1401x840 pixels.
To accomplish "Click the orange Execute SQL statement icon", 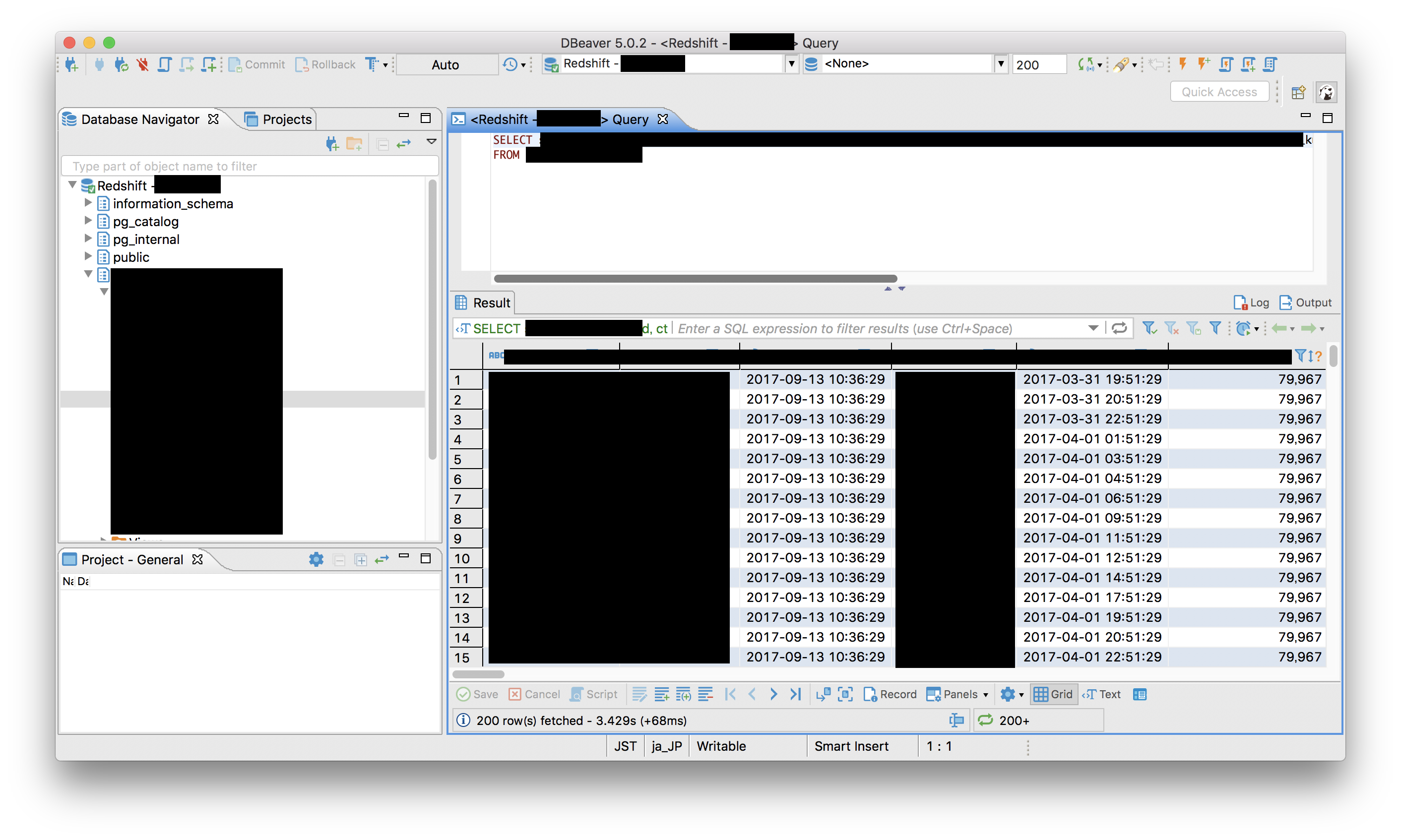I will tap(1182, 64).
